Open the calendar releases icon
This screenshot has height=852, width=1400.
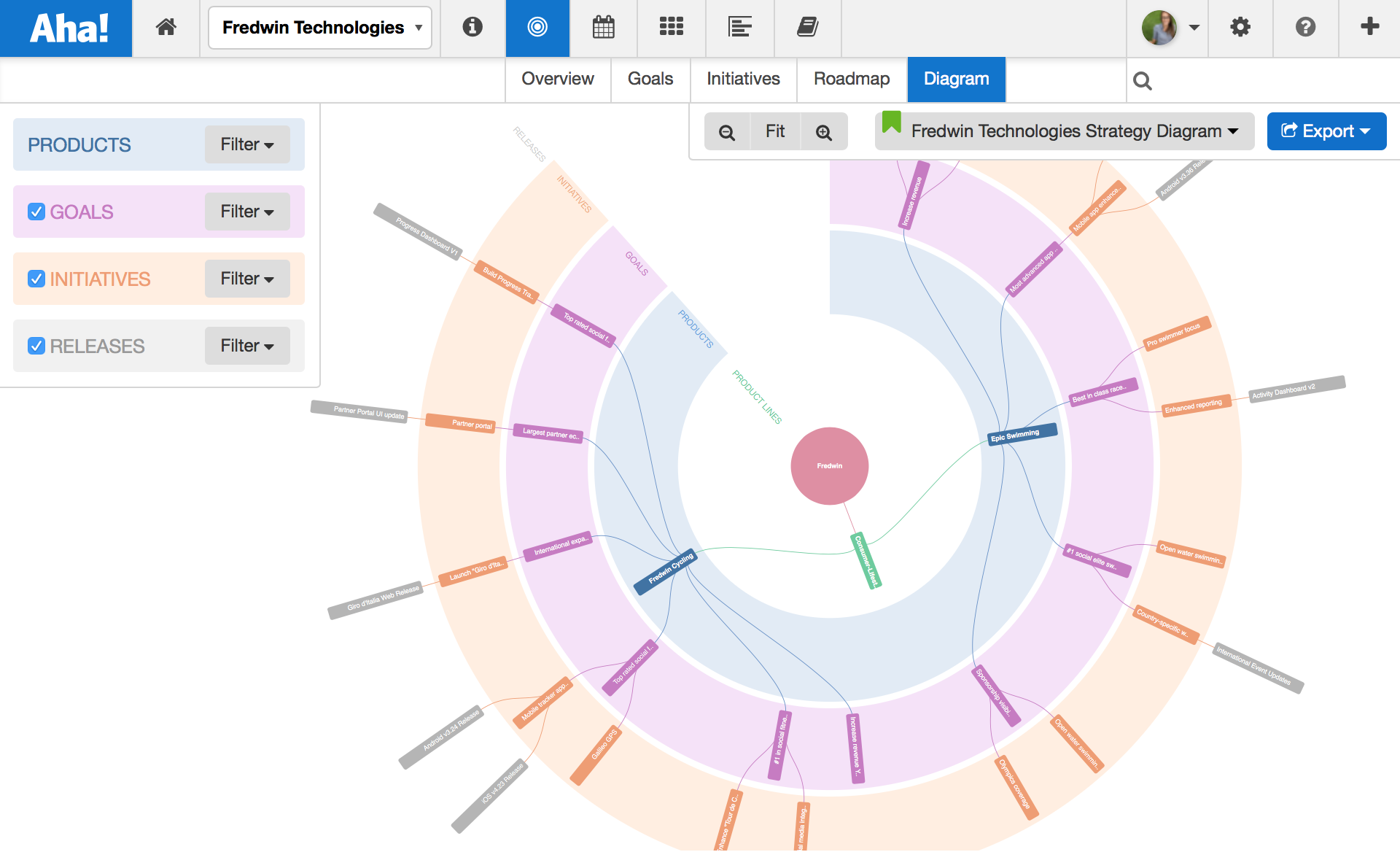click(603, 28)
